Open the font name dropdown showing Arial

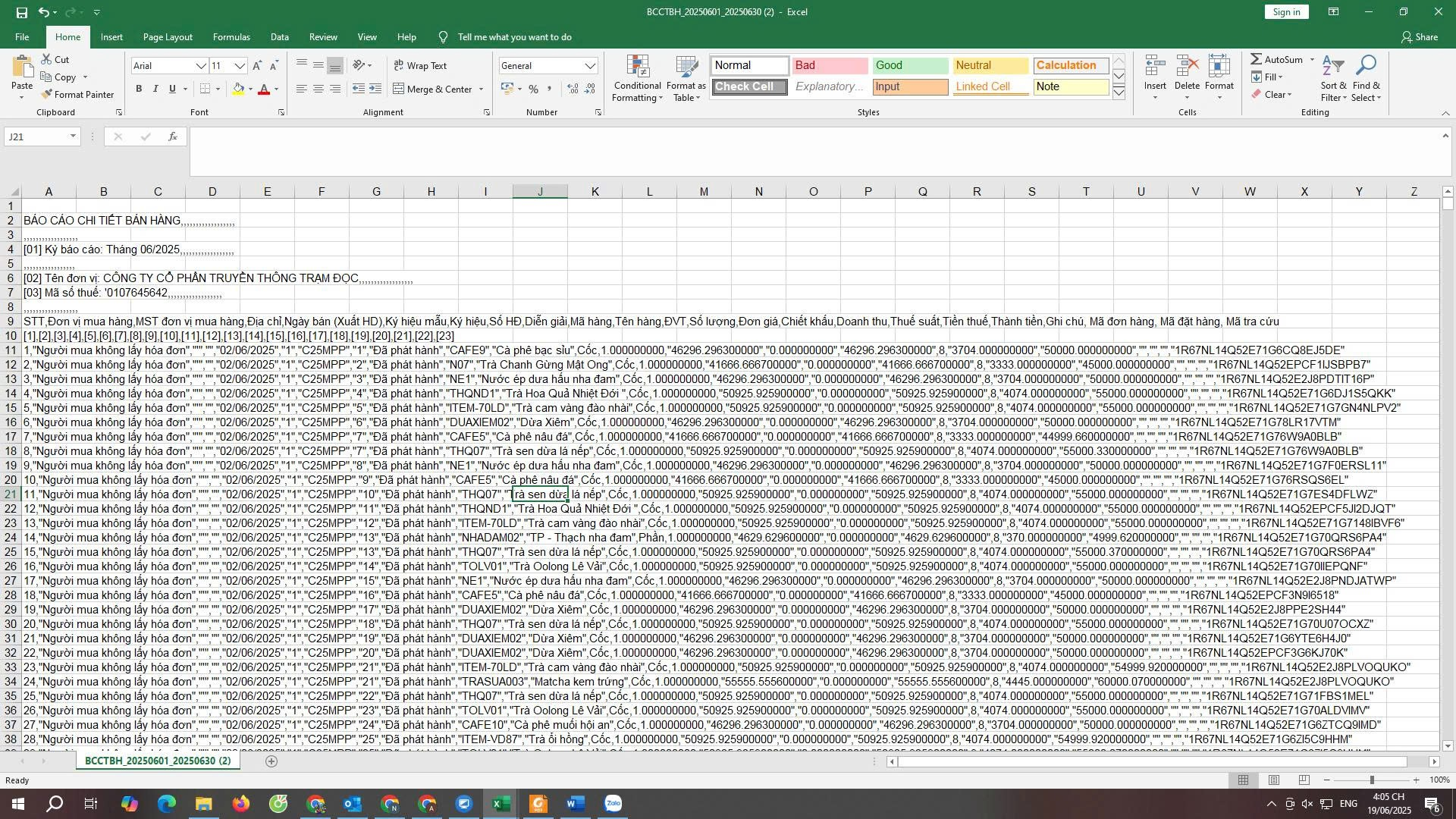click(x=201, y=66)
